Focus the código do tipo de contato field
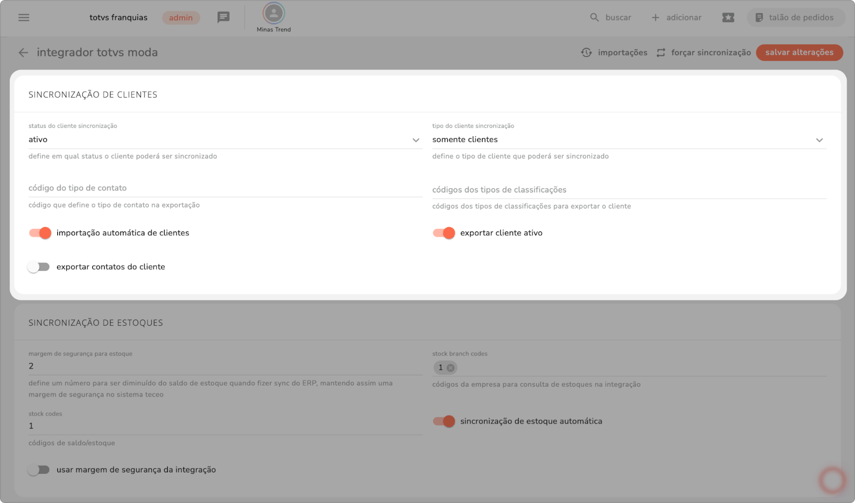Screen dimensions: 855x503 click(x=224, y=188)
